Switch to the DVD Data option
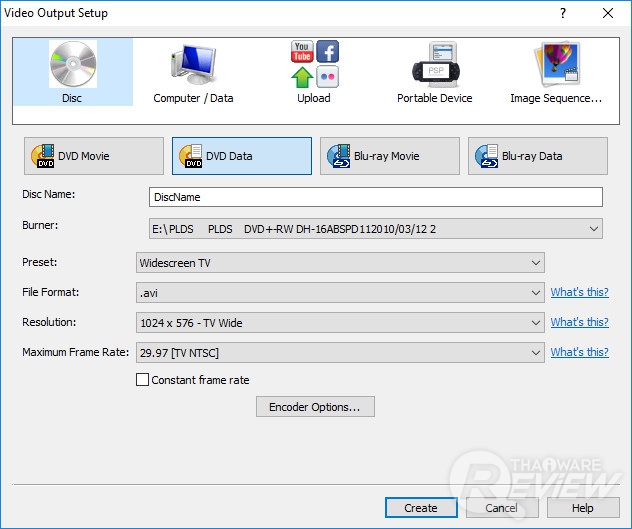Viewport: 632px width, 529px height. [x=242, y=156]
